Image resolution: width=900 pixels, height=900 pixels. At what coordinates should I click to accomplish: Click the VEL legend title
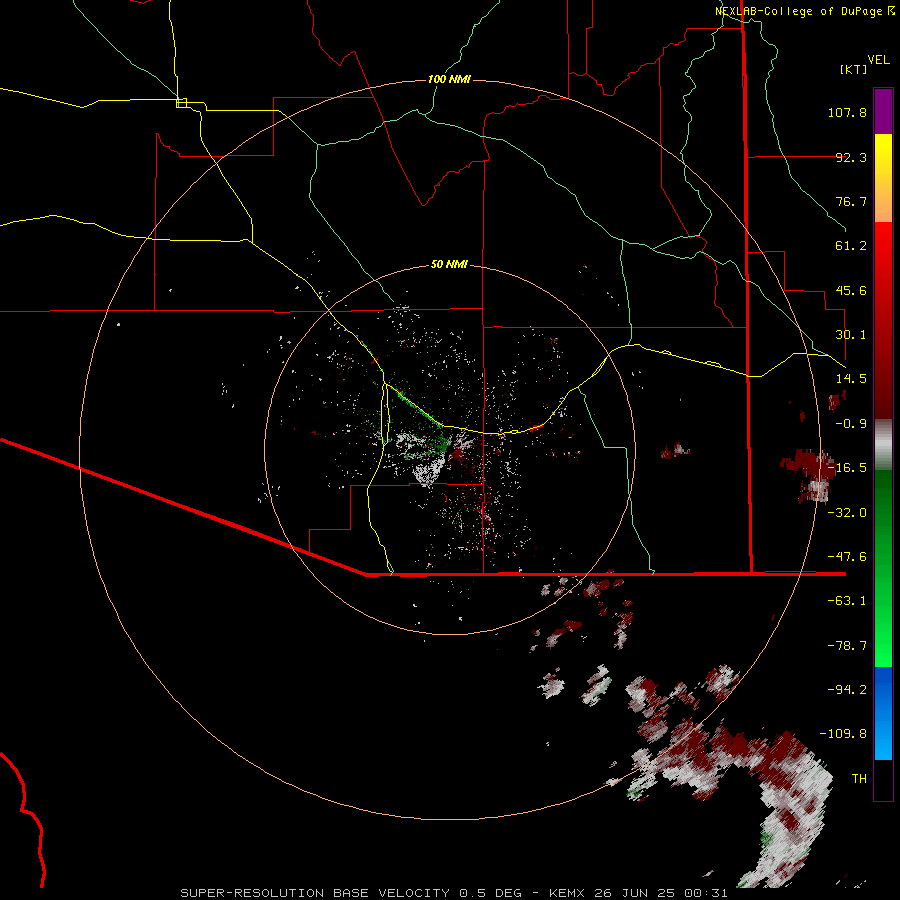click(878, 60)
